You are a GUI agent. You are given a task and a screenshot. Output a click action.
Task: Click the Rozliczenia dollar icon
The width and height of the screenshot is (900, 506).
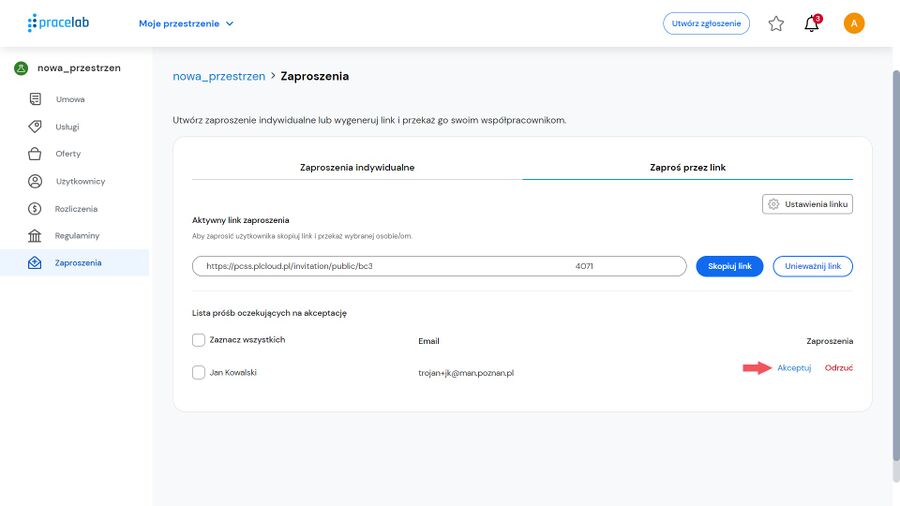click(x=34, y=209)
